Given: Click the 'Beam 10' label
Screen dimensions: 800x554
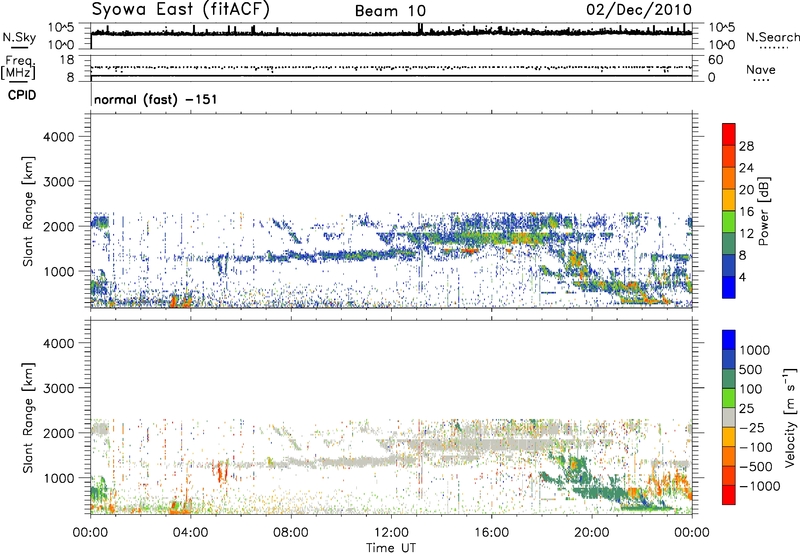Looking at the screenshot, I should [x=390, y=11].
